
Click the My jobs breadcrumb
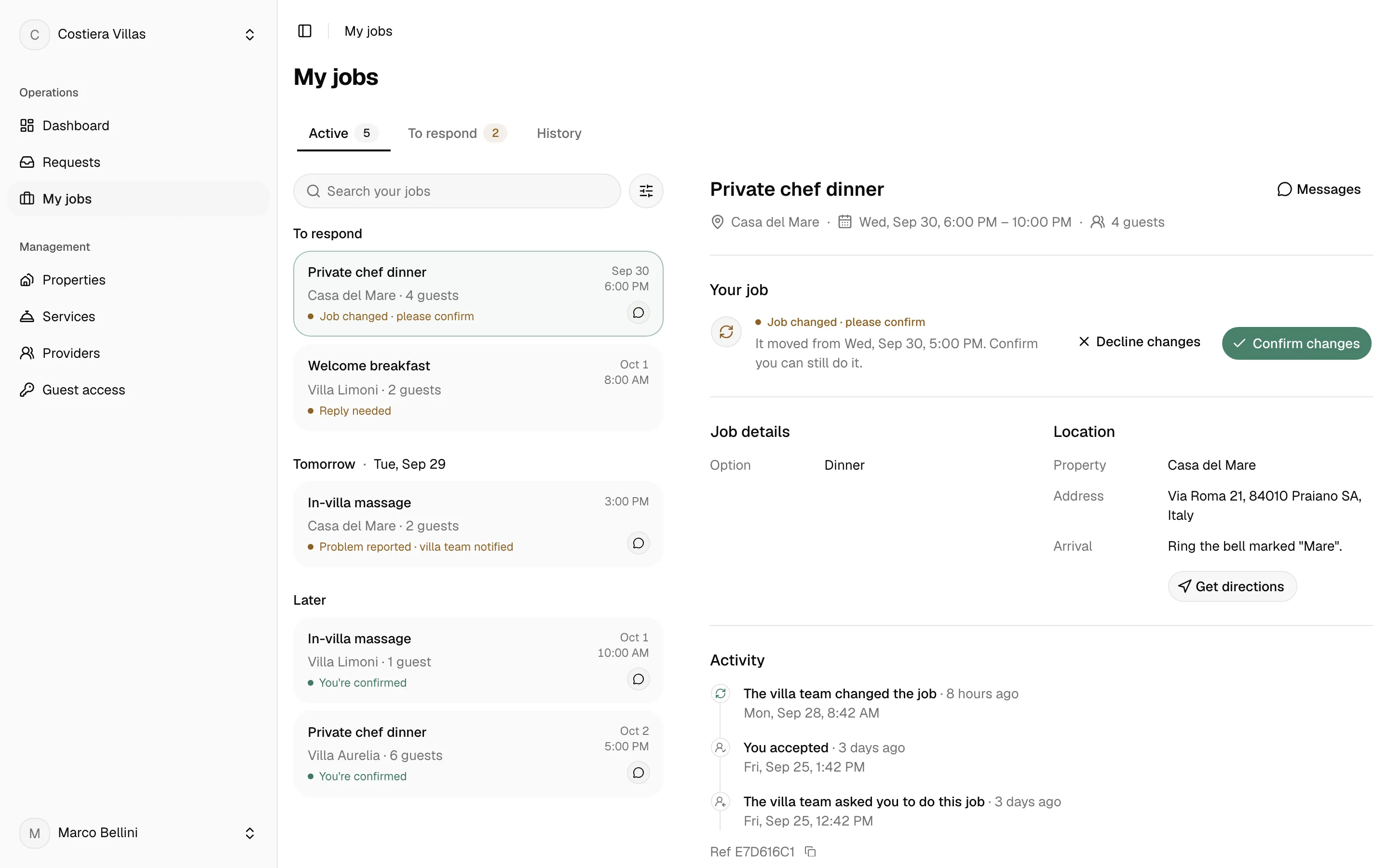point(368,31)
